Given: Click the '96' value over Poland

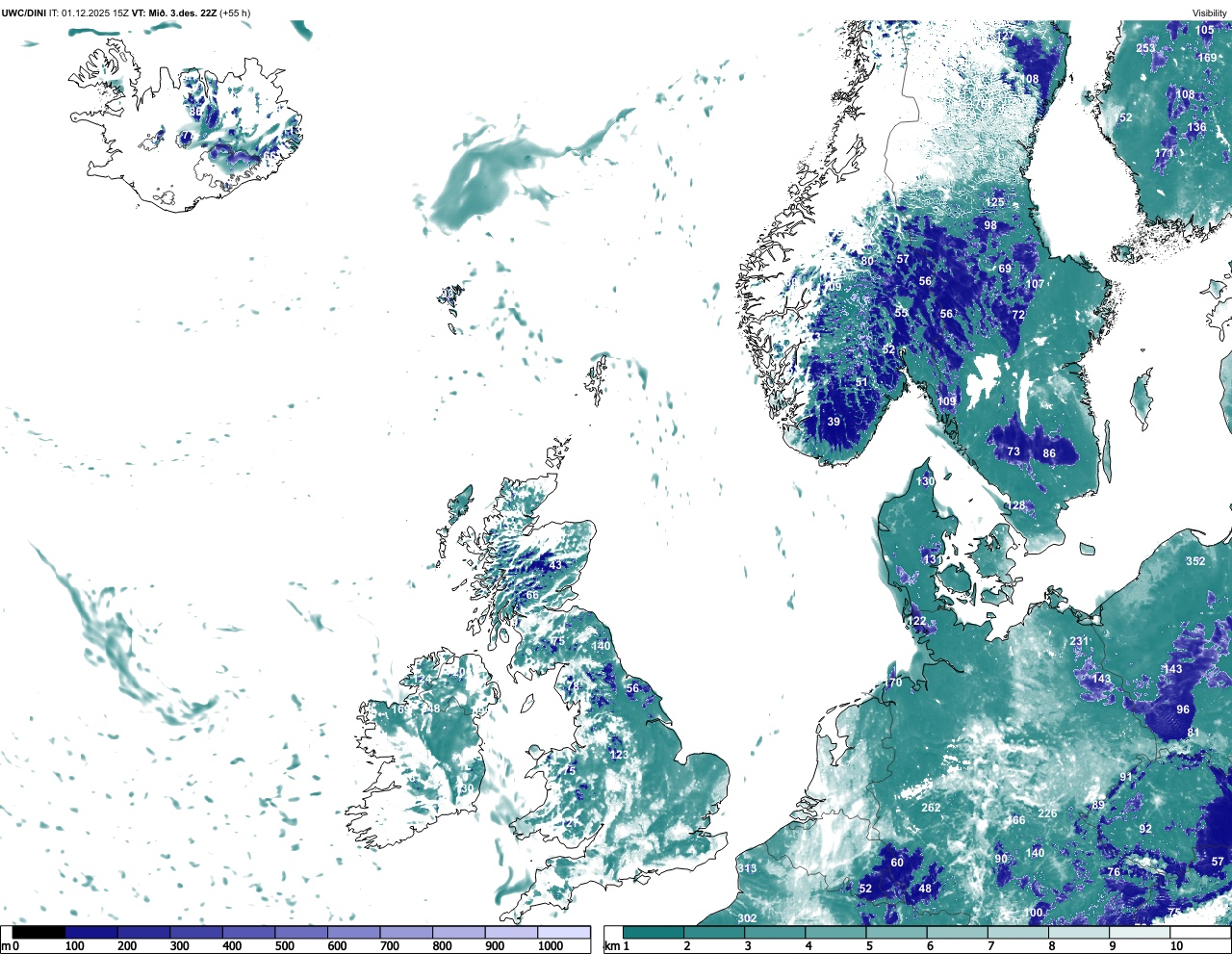Looking at the screenshot, I should click(x=1183, y=709).
